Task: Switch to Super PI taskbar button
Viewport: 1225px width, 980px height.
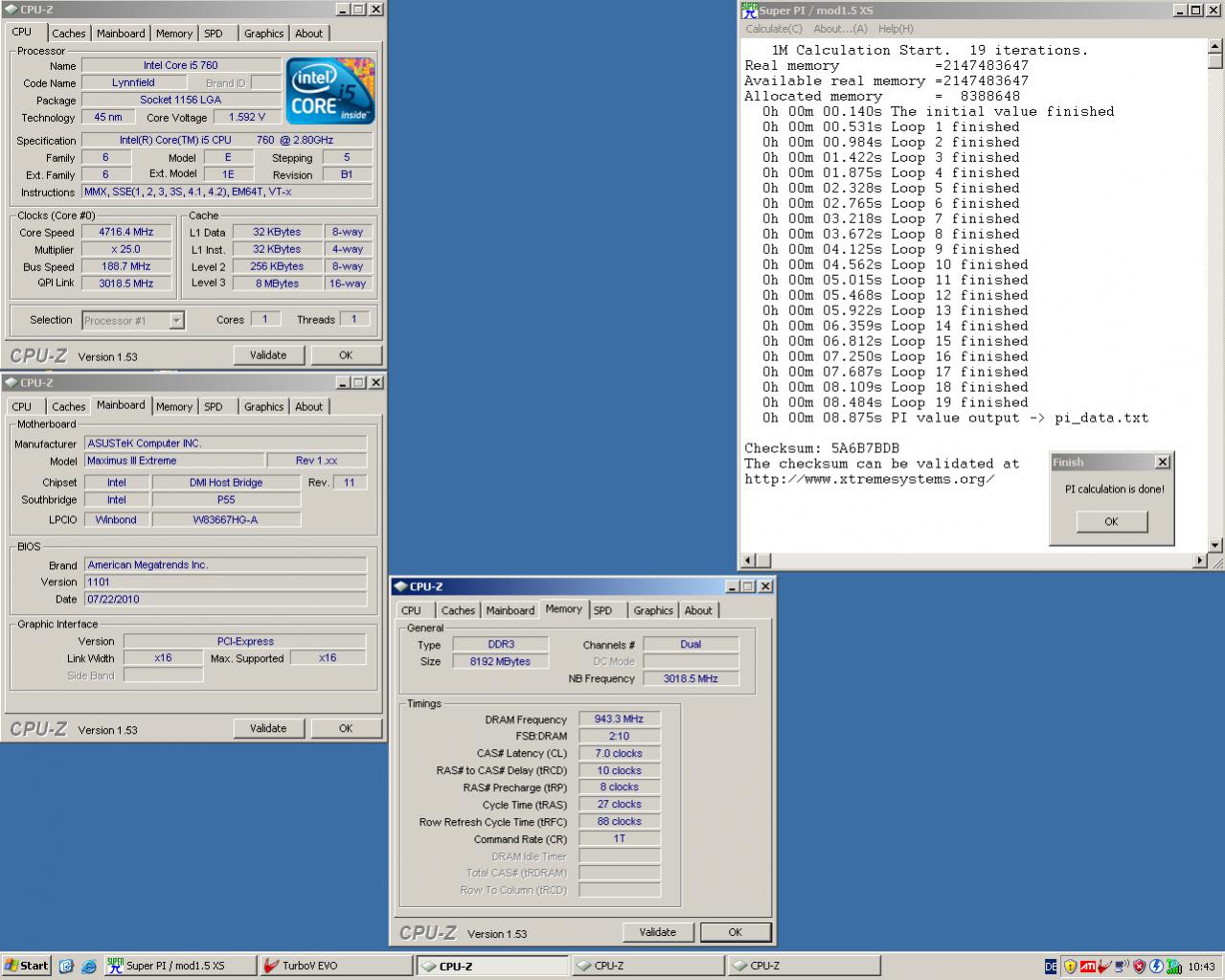Action: (180, 966)
